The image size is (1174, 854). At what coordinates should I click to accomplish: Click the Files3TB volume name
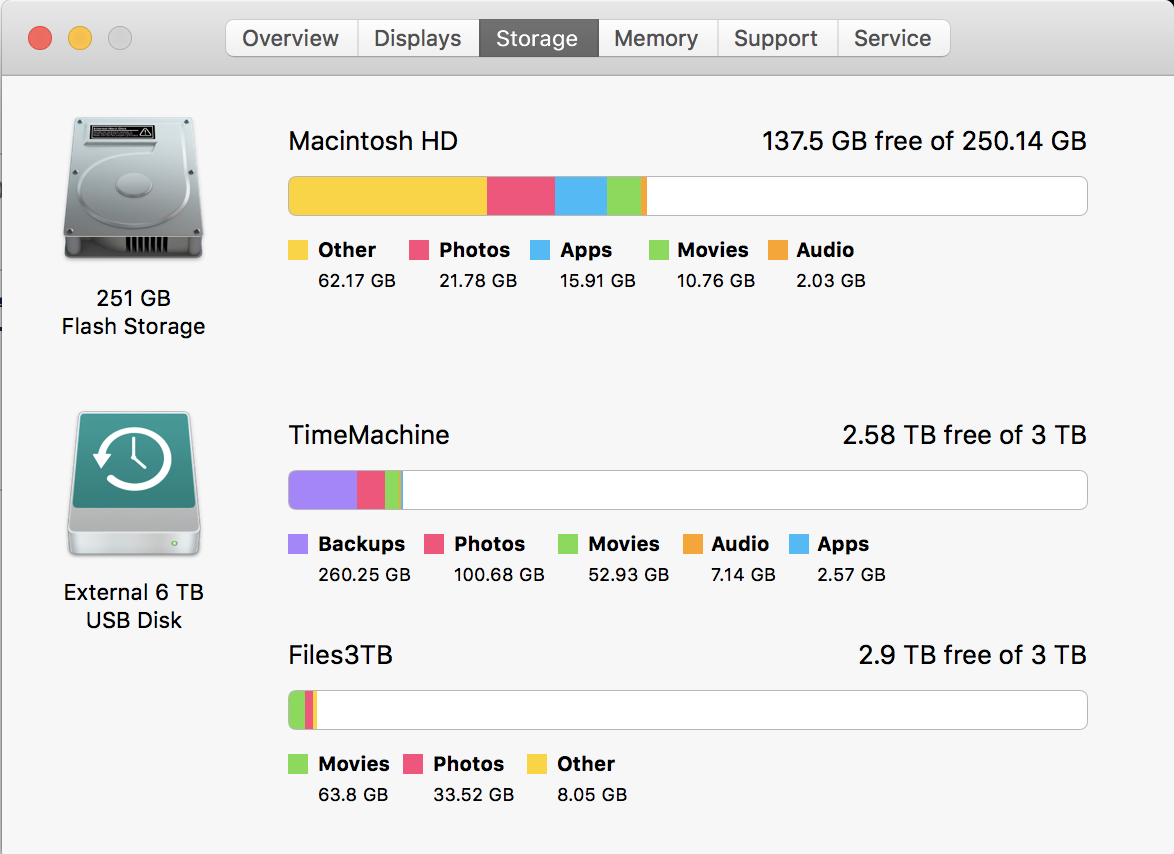[x=341, y=655]
